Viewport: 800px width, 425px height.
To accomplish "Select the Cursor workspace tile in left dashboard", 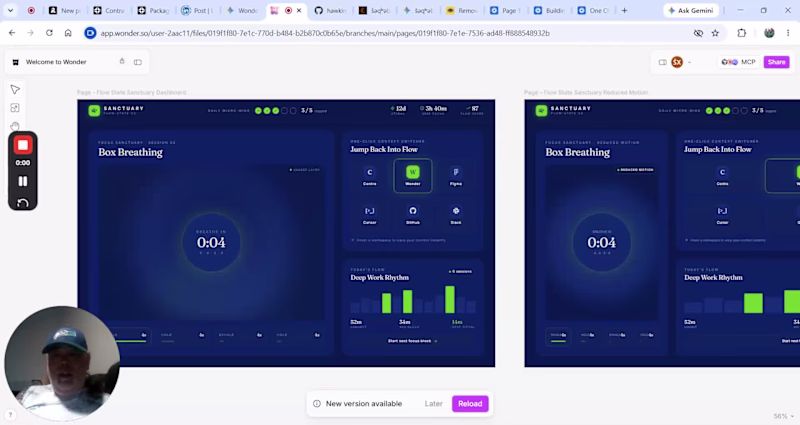I will (369, 215).
